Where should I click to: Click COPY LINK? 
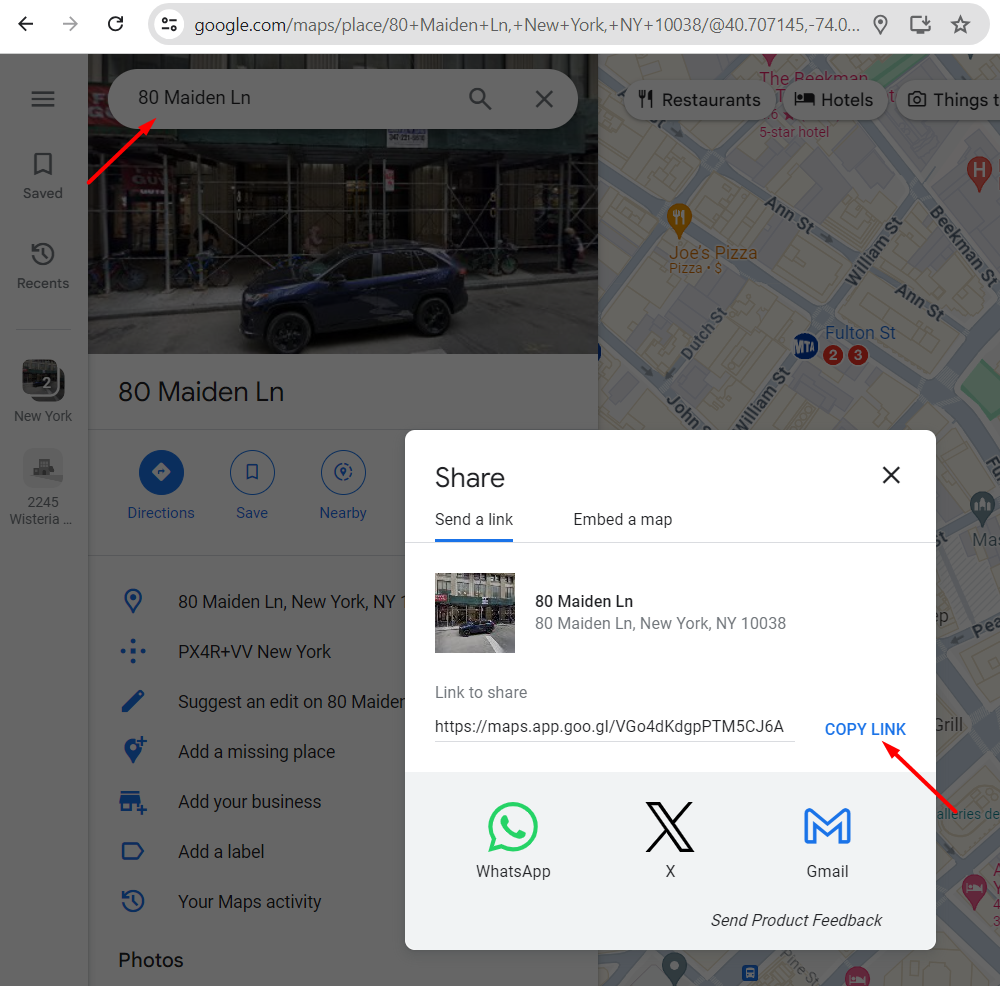click(x=865, y=729)
